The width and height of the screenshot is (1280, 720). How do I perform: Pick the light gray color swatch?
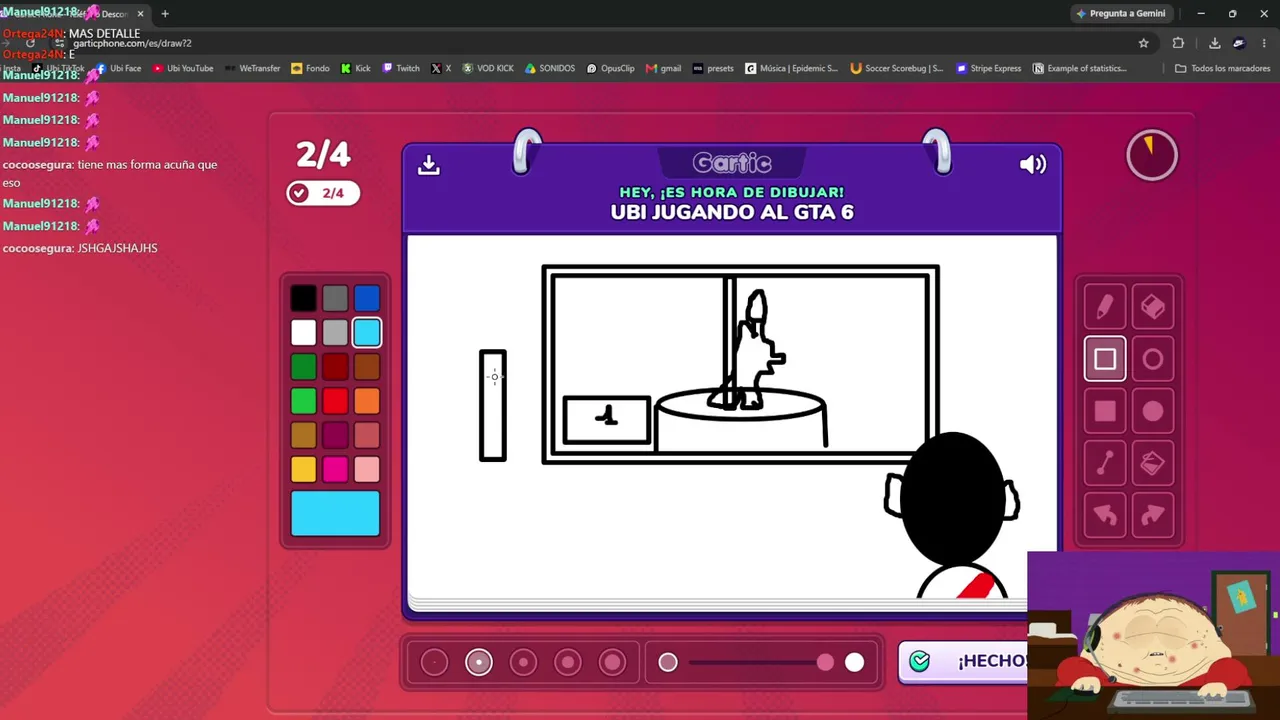(335, 332)
